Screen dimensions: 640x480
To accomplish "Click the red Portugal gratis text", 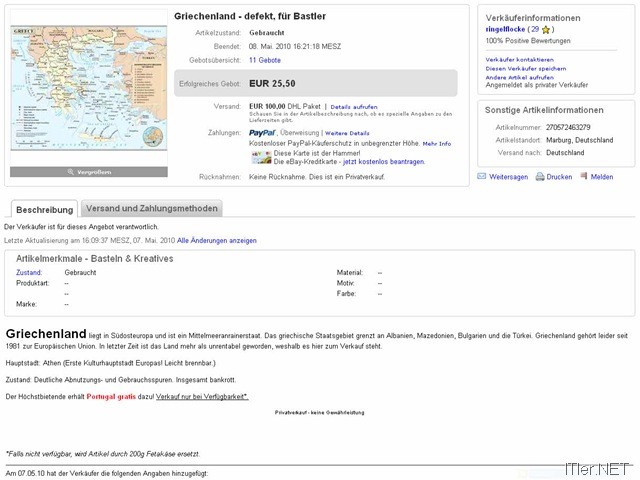I will tap(111, 396).
